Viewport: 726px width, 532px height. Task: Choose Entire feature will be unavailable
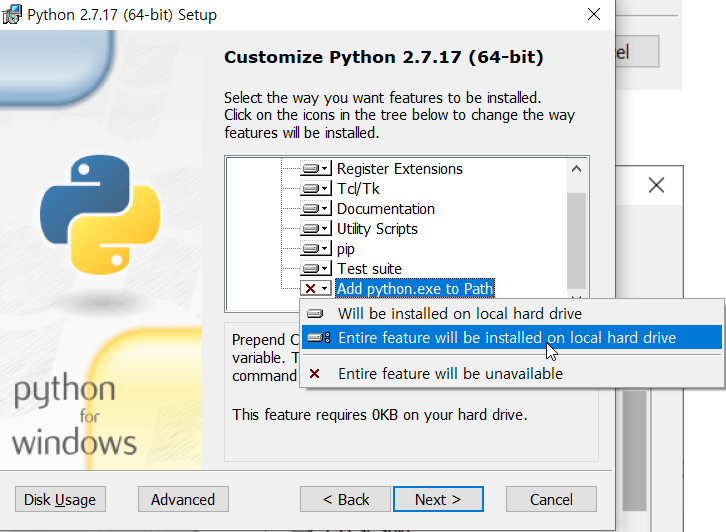point(512,373)
